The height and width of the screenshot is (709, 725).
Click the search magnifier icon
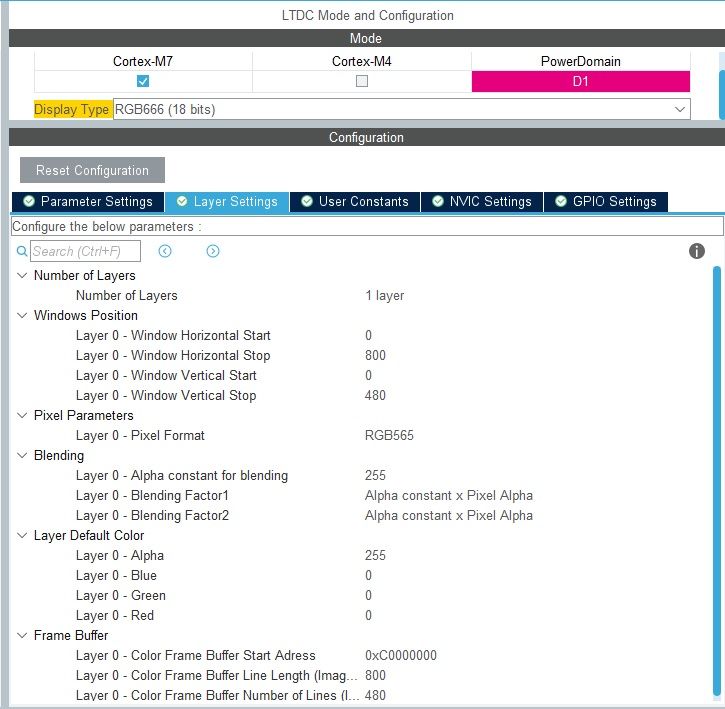pyautogui.click(x=22, y=251)
